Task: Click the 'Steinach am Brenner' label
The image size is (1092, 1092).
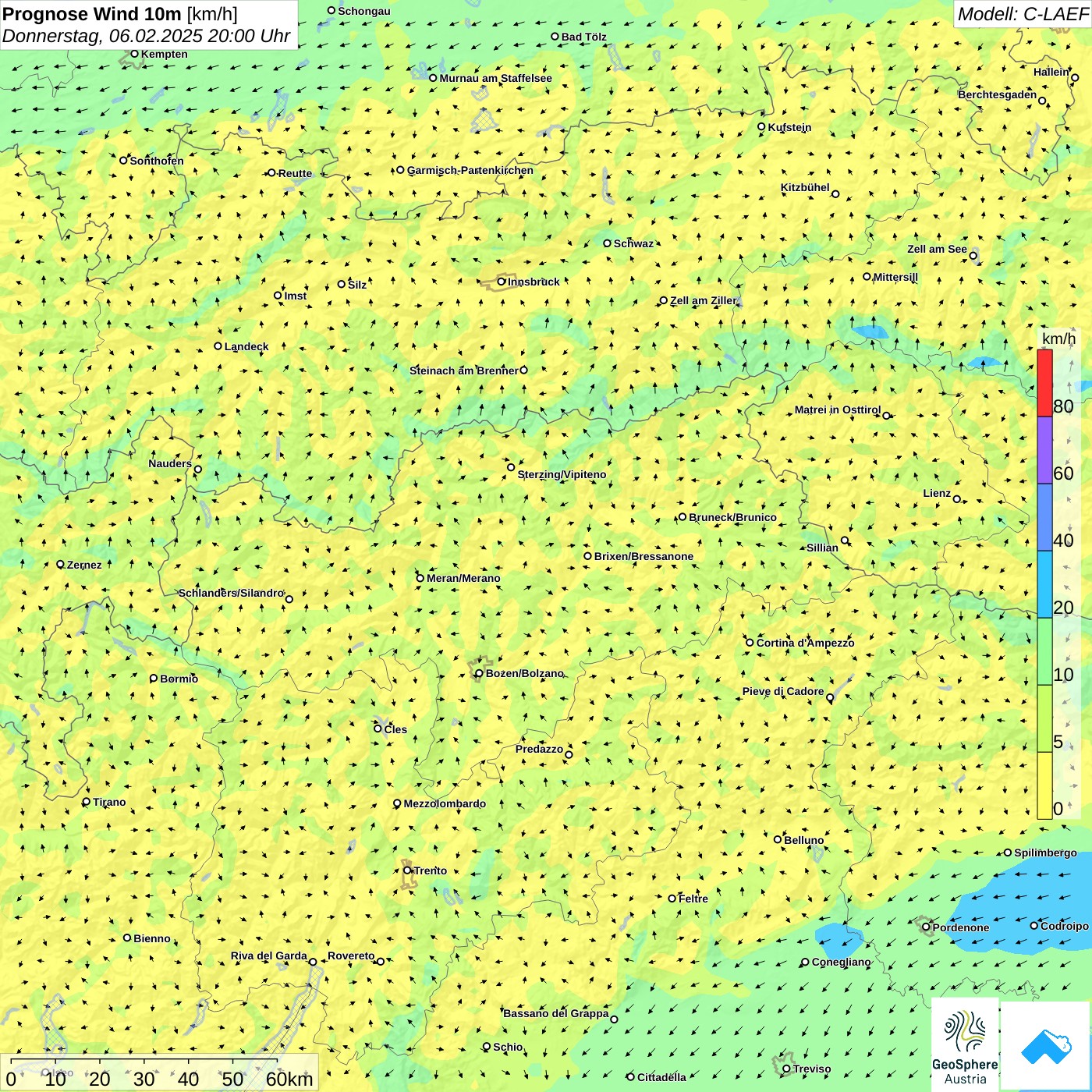Action: (464, 370)
